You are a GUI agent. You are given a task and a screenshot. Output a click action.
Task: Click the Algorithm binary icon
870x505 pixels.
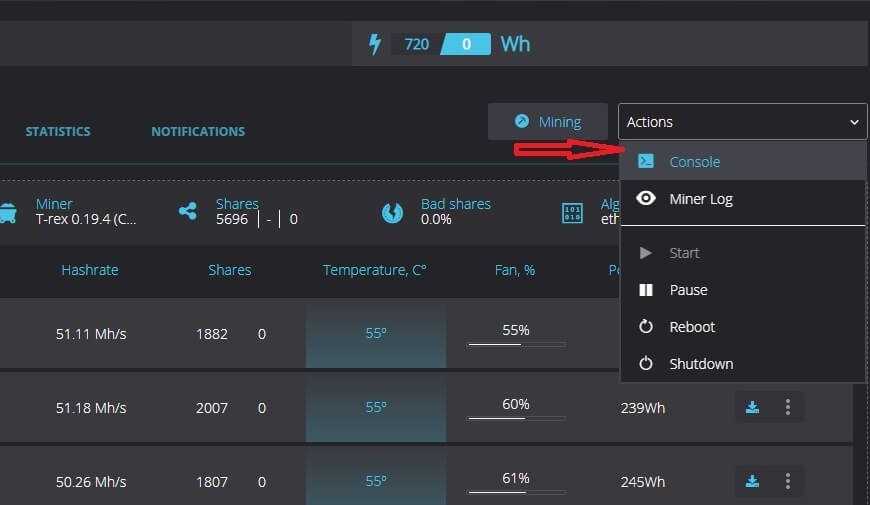pos(572,212)
